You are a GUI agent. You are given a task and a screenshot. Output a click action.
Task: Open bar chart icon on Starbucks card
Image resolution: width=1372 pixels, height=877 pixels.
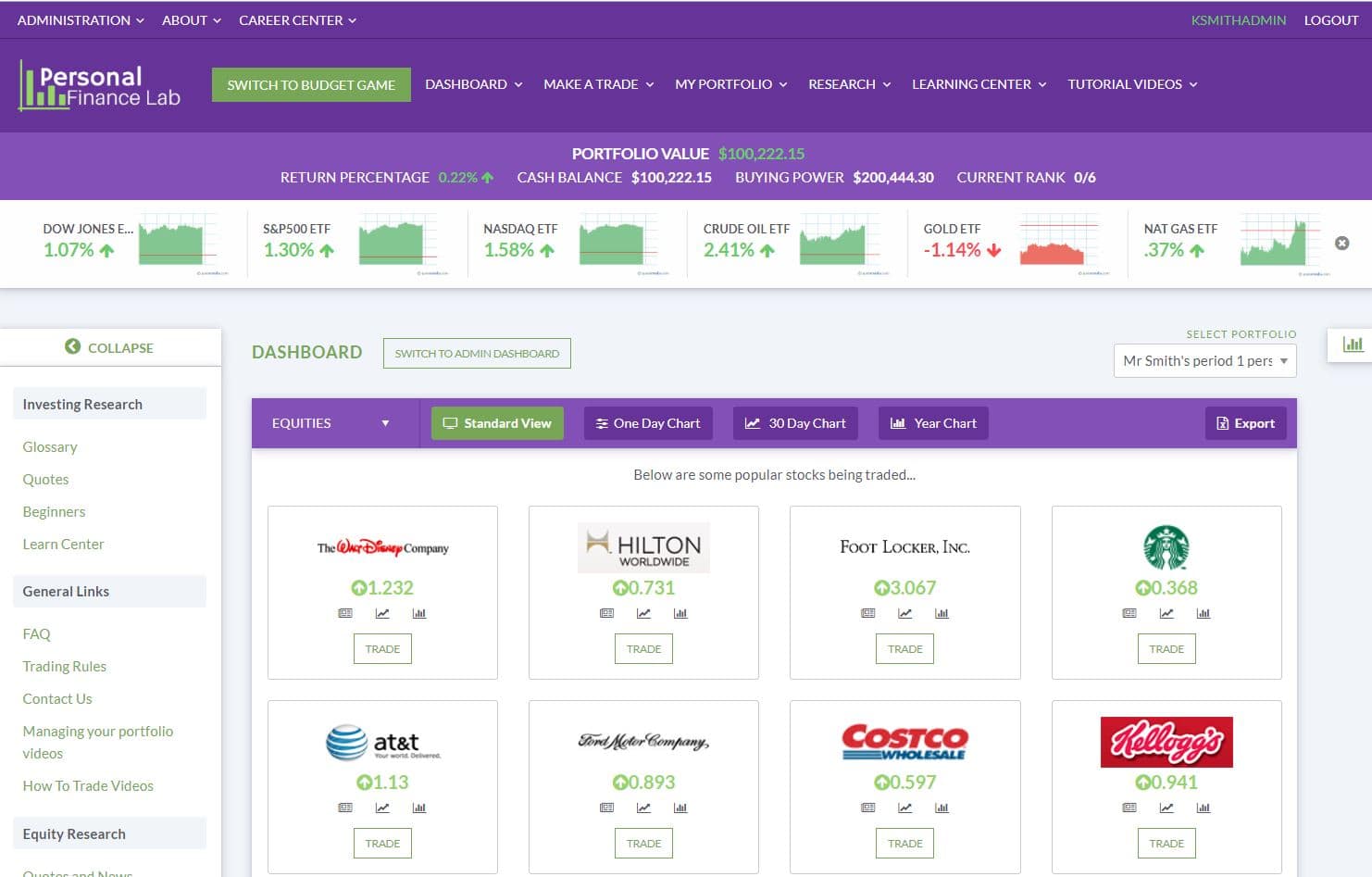(1204, 613)
